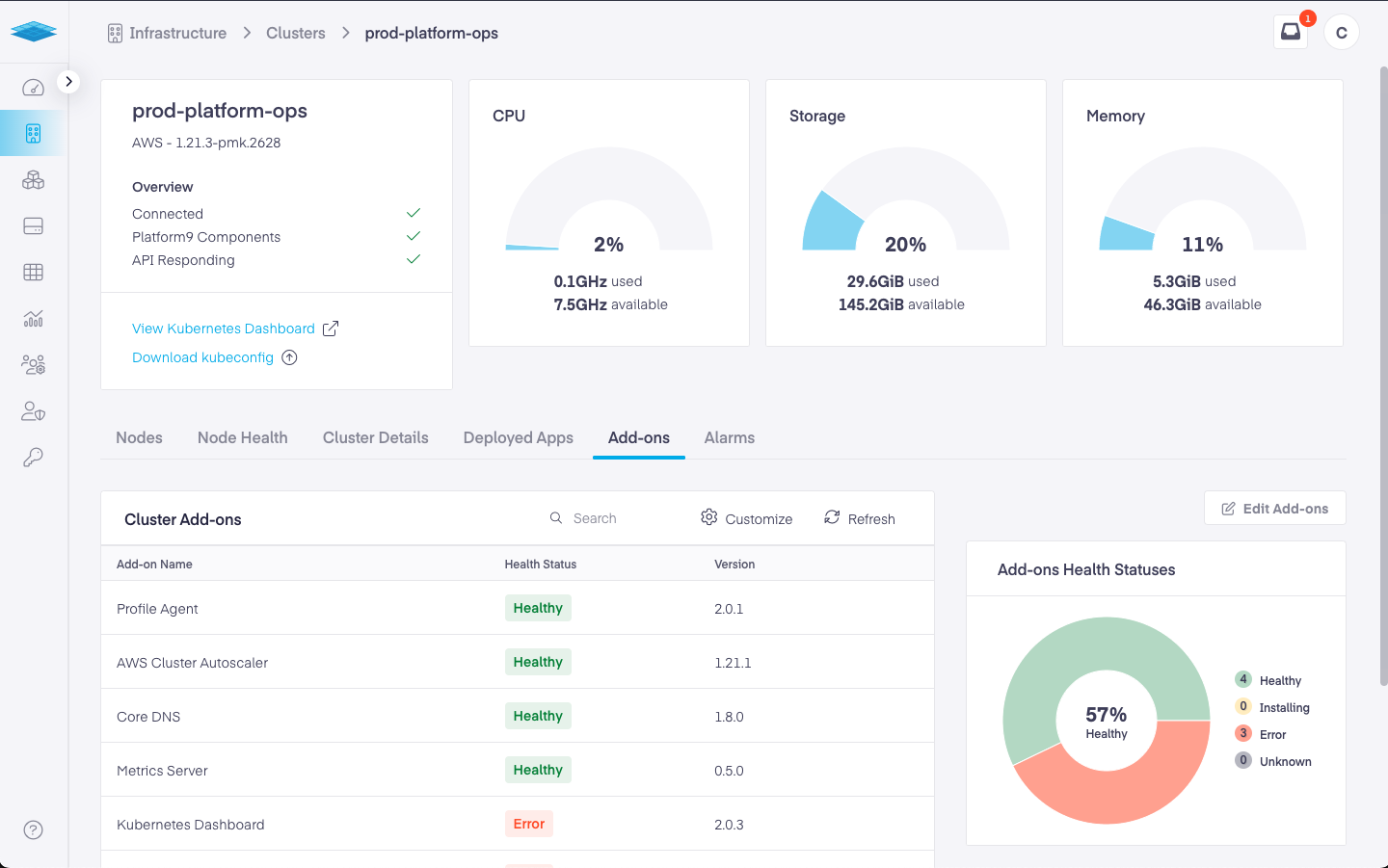Viewport: 1388px width, 868px height.
Task: Open the monitoring chart icon in sidebar
Action: click(x=33, y=319)
